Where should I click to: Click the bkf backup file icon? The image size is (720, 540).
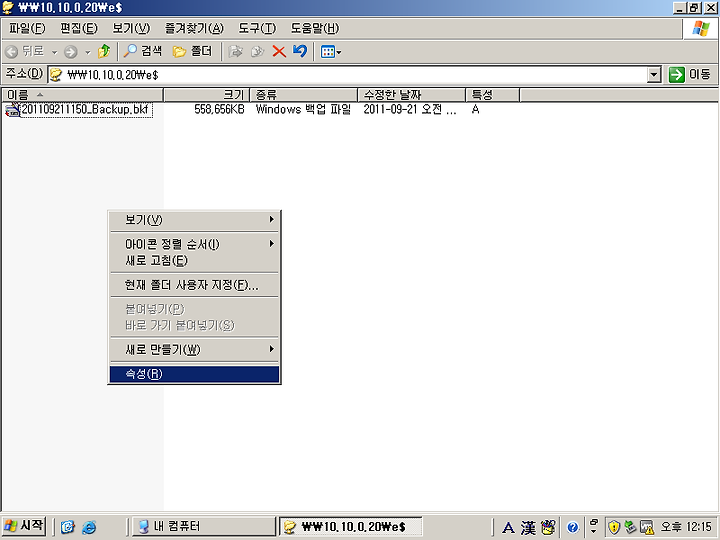[x=12, y=110]
